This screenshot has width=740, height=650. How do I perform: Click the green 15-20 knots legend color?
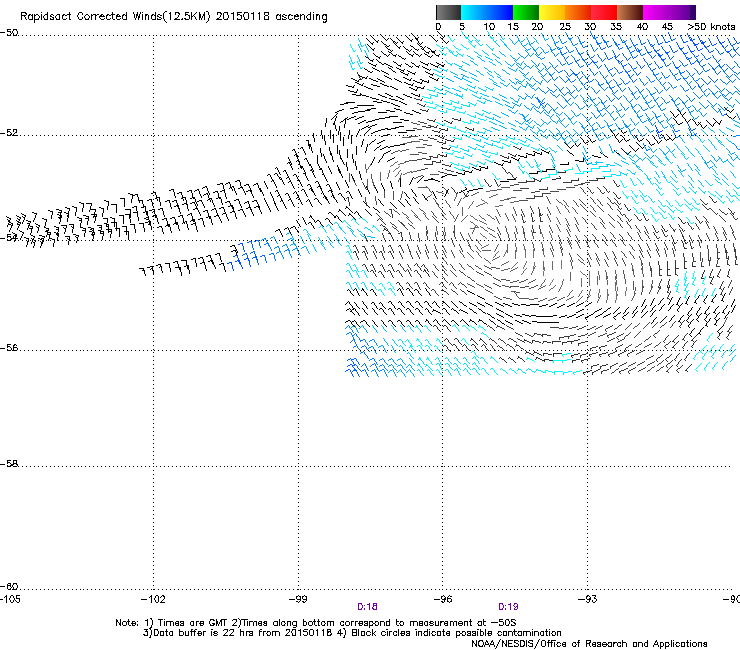(x=526, y=12)
